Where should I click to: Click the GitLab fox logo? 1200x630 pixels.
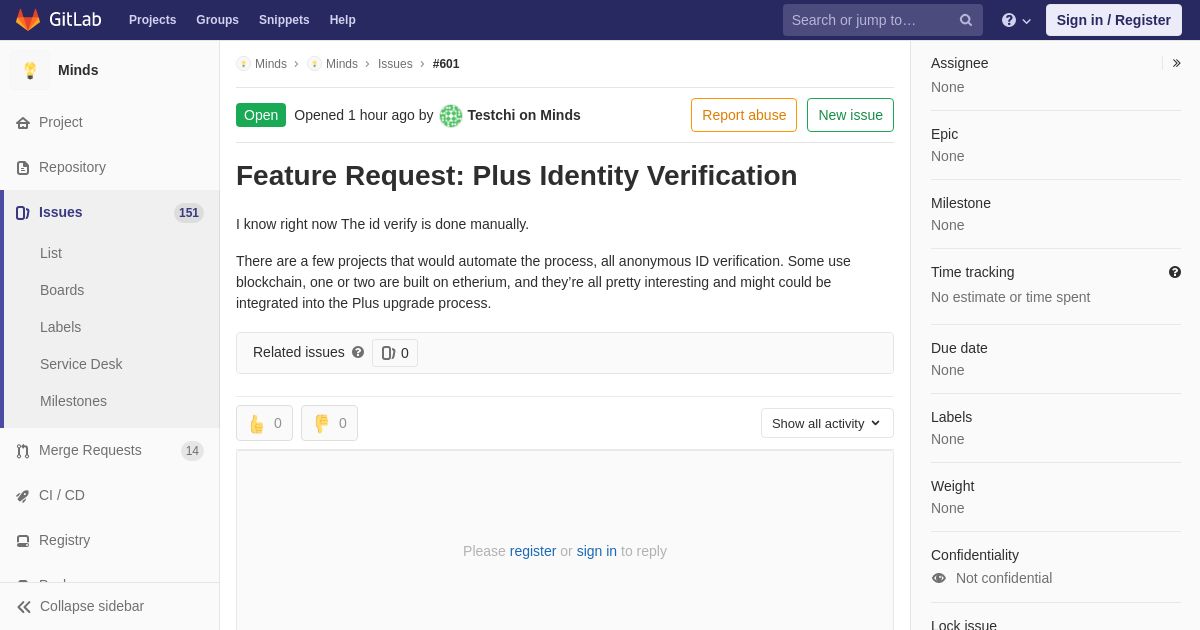pos(28,20)
